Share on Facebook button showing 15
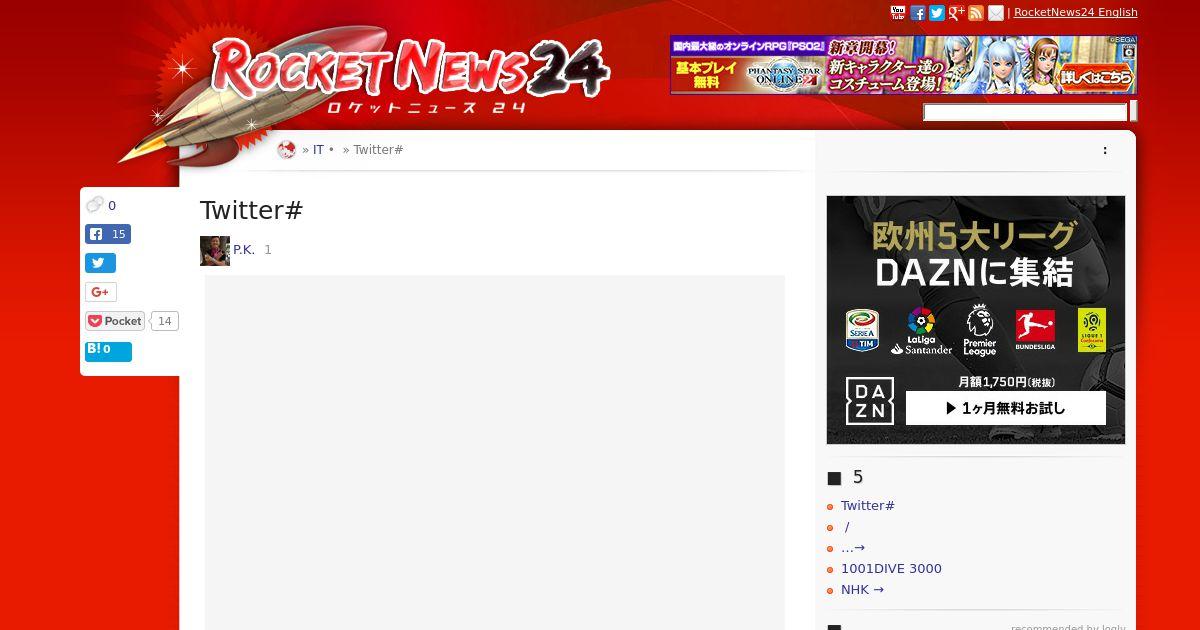The width and height of the screenshot is (1200, 630). [x=108, y=234]
